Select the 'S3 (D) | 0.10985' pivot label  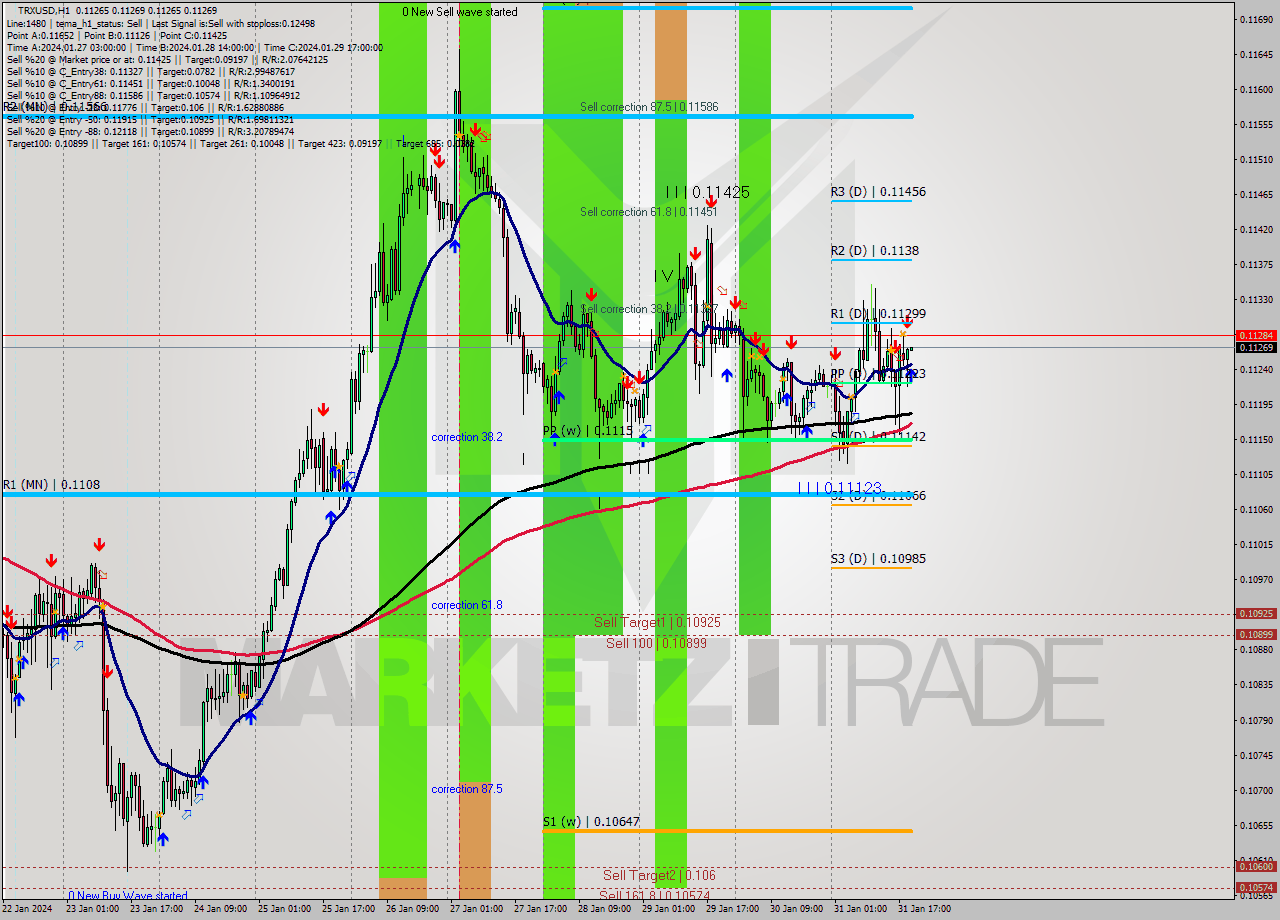point(878,558)
